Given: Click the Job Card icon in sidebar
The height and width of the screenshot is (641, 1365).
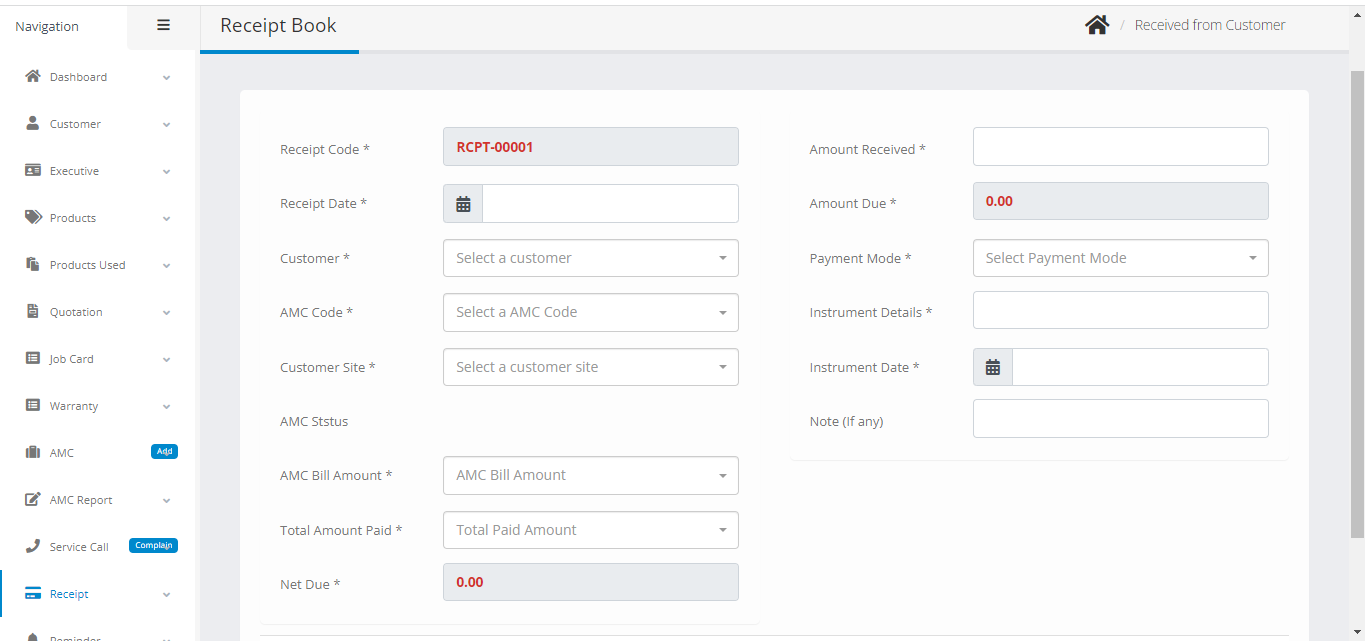Looking at the screenshot, I should 31,358.
